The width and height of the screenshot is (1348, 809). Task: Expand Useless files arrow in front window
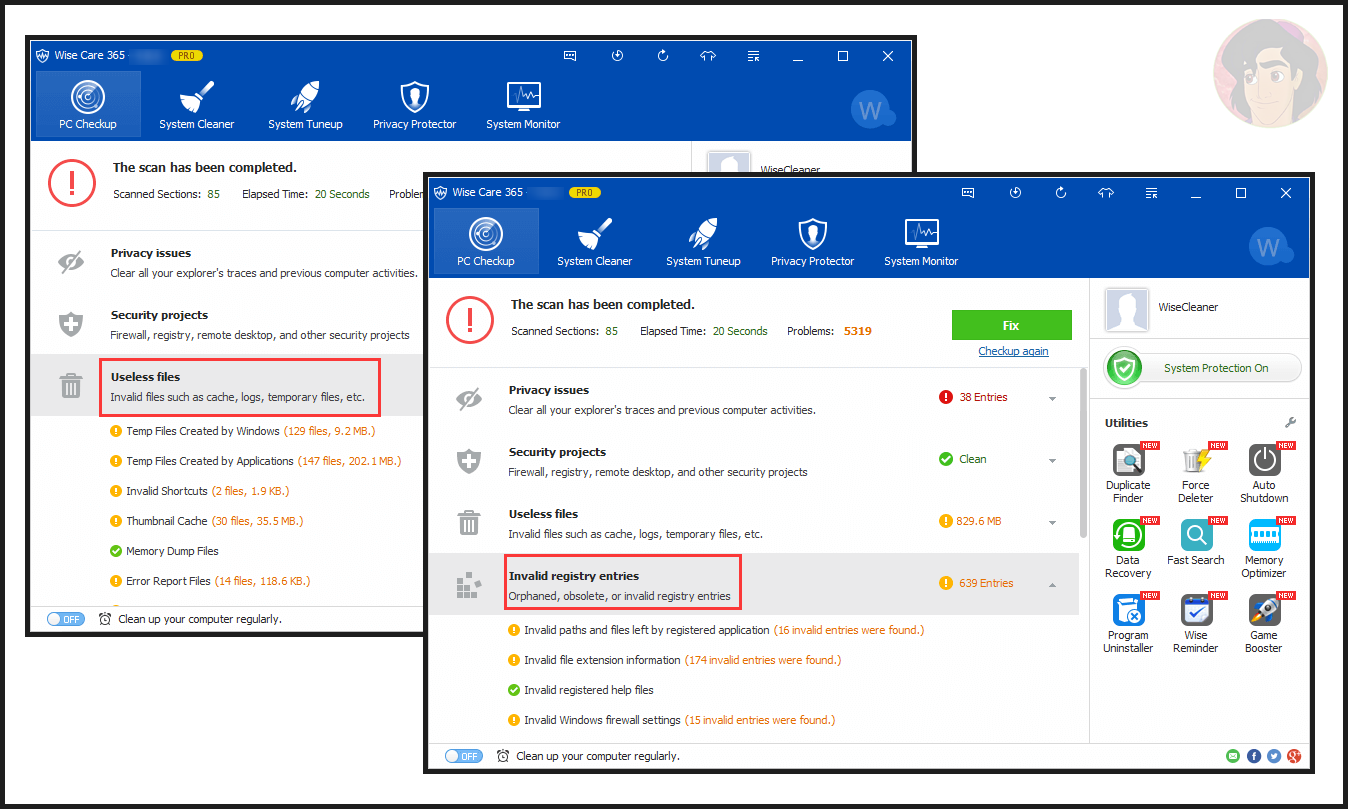point(1052,523)
